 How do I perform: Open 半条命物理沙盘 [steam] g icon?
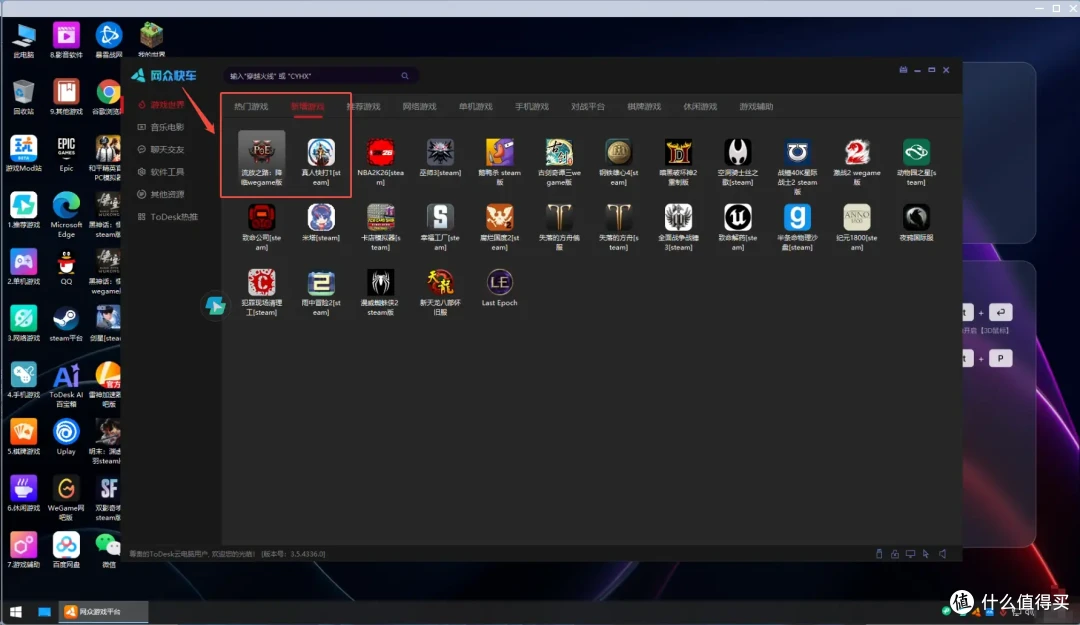pos(797,217)
